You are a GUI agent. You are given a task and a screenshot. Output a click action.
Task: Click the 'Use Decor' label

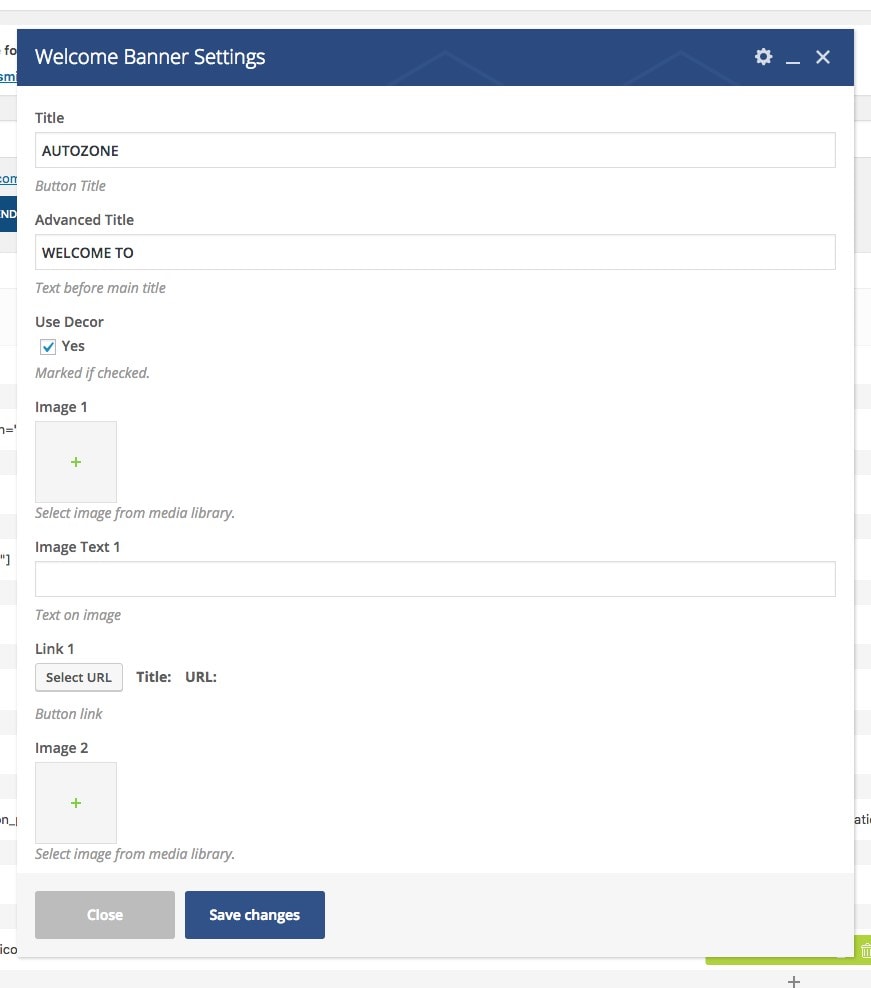click(x=69, y=322)
